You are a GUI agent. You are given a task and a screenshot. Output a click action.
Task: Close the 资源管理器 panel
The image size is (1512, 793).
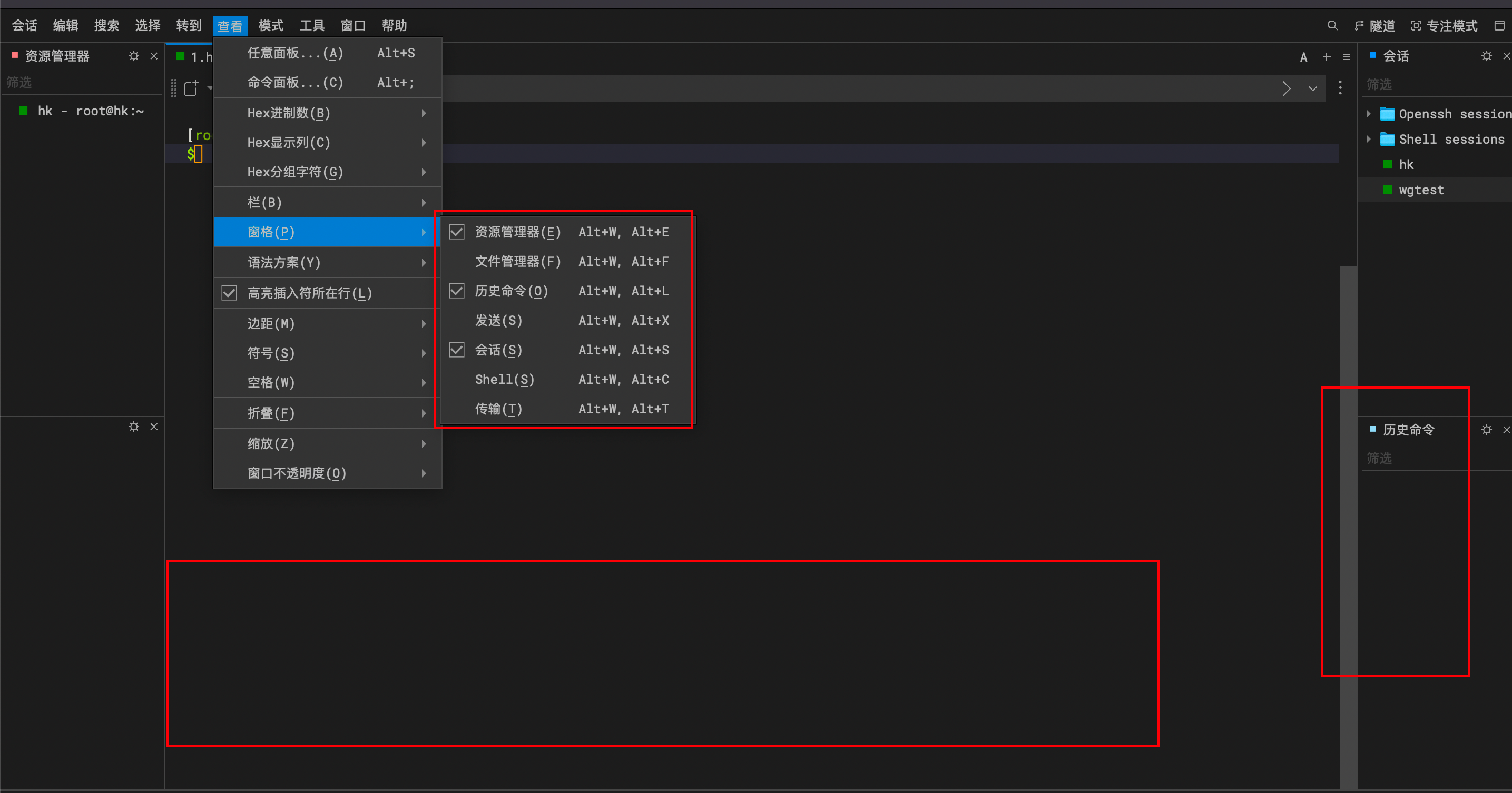point(154,56)
